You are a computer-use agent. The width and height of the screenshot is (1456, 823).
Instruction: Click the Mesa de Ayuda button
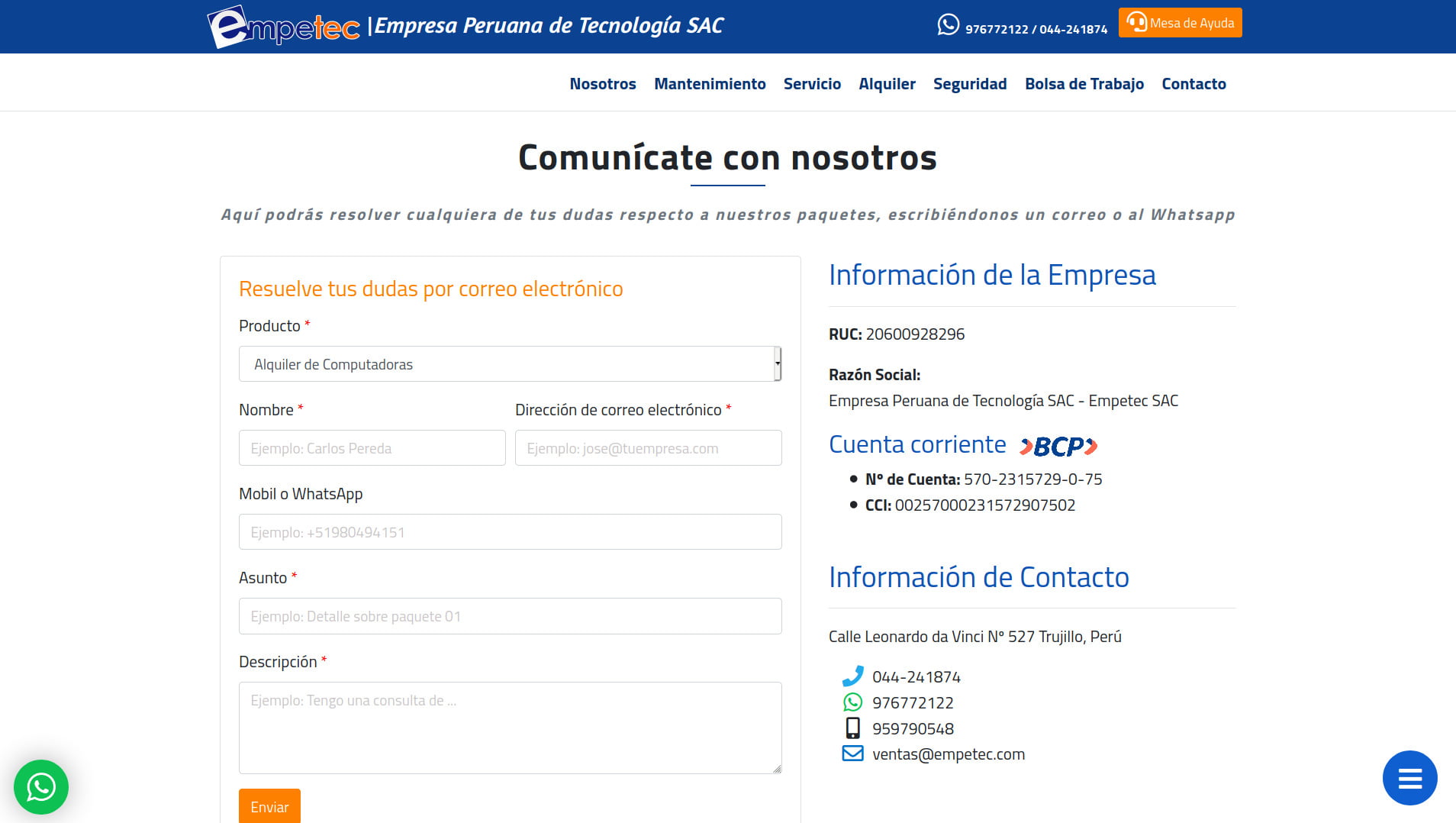1180,22
